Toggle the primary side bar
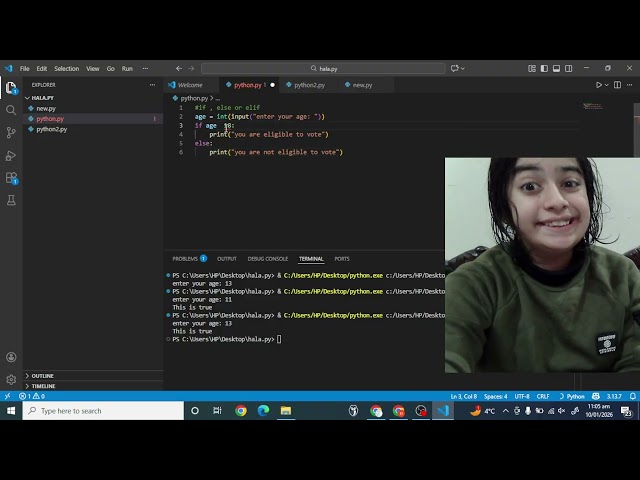This screenshot has height=480, width=640. [x=544, y=68]
